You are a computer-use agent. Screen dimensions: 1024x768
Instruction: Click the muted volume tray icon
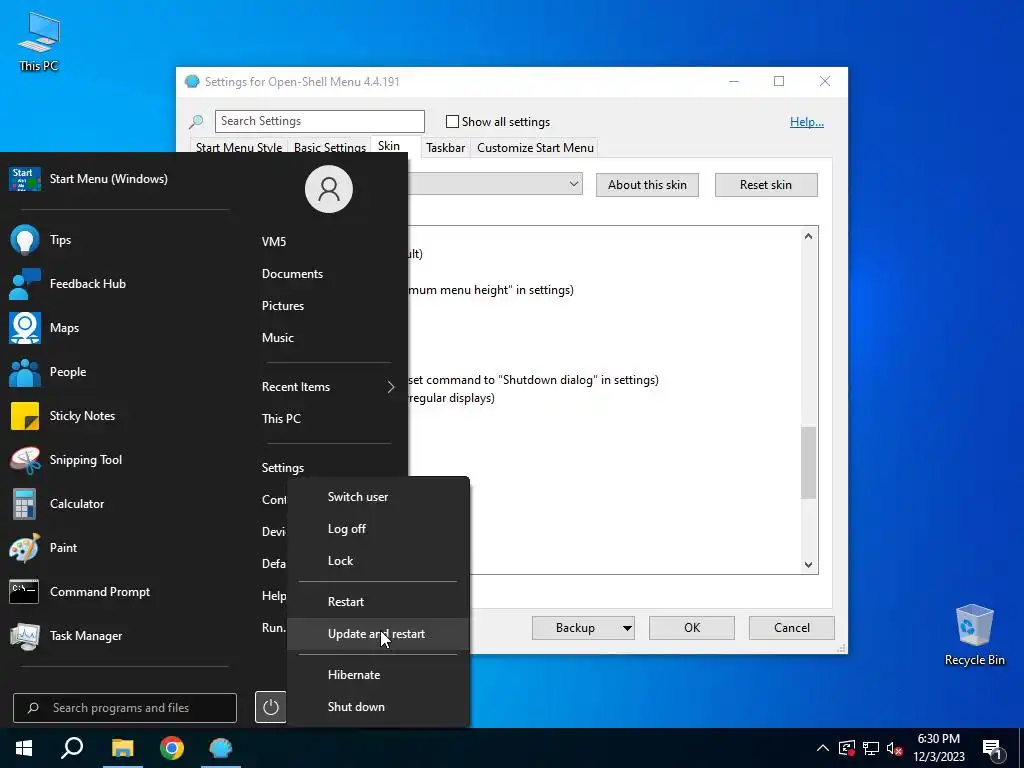pyautogui.click(x=895, y=748)
